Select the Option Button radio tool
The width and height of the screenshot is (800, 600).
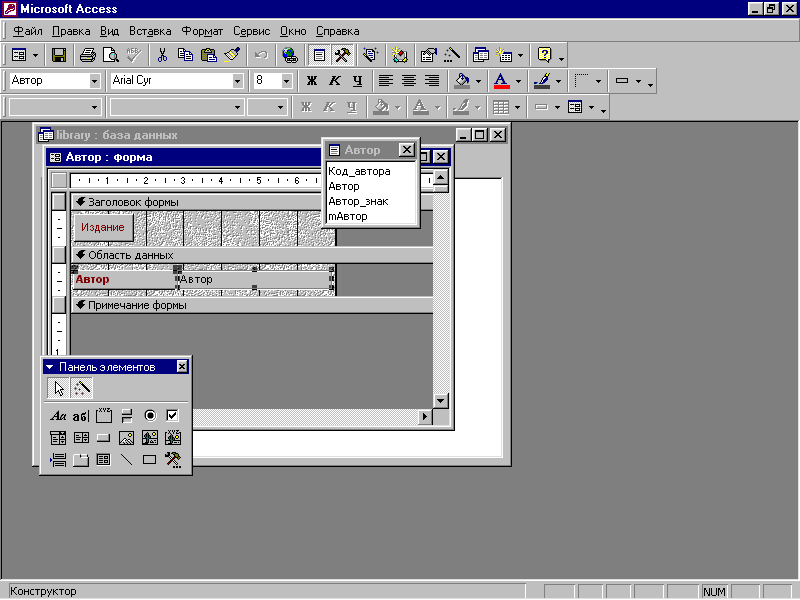click(149, 416)
